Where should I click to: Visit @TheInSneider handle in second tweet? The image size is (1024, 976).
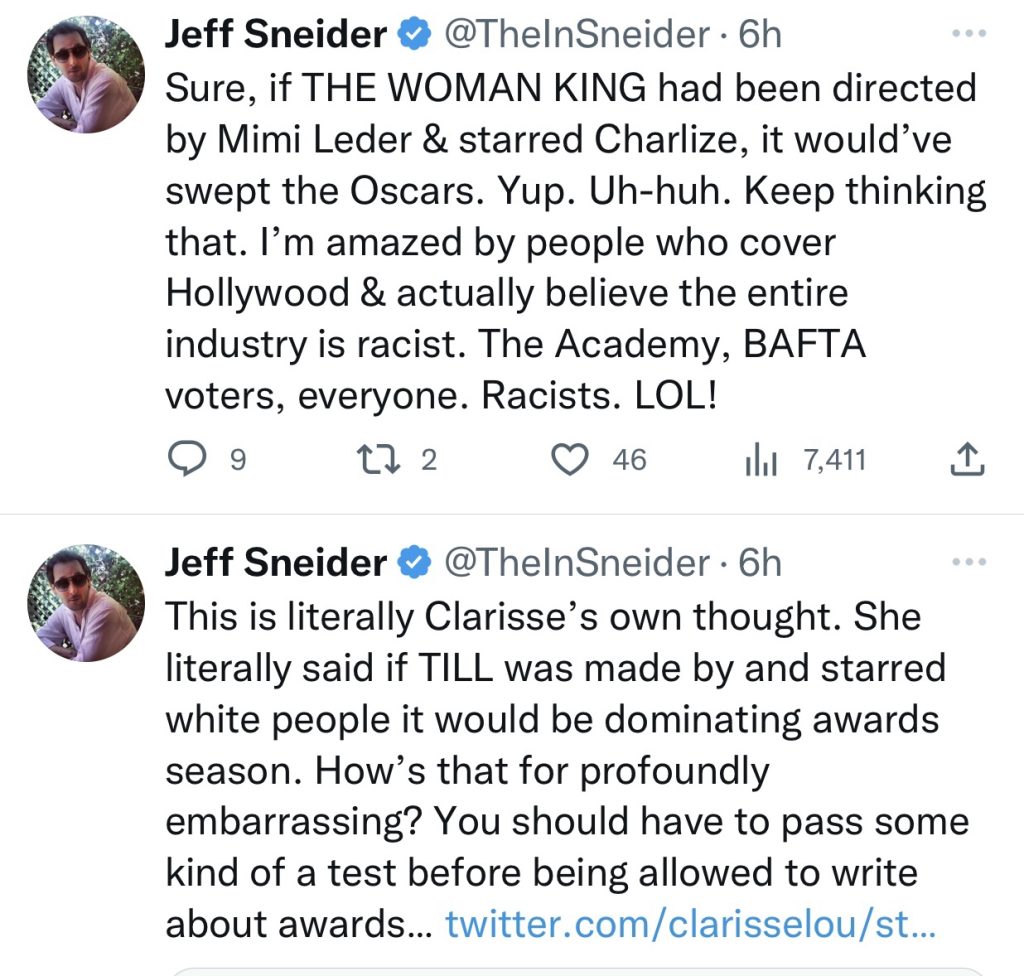pyautogui.click(x=575, y=564)
